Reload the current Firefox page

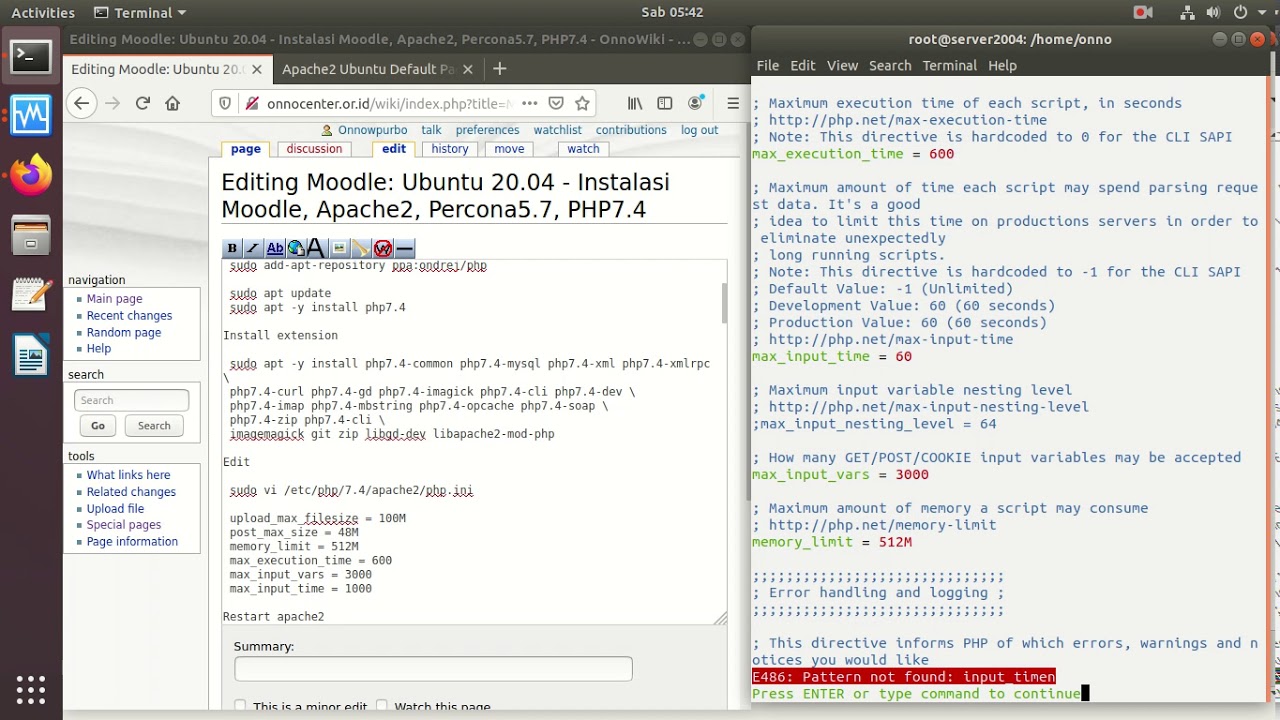pyautogui.click(x=143, y=103)
